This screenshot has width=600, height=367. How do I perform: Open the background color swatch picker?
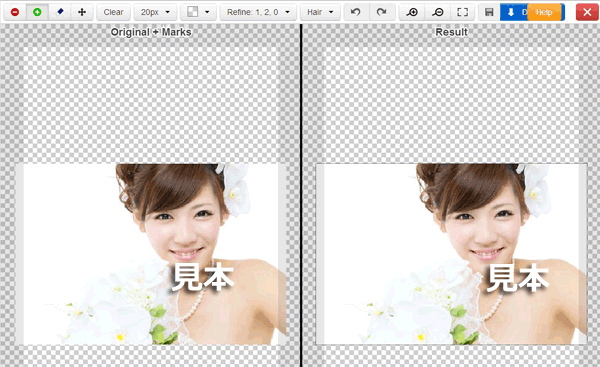[x=198, y=12]
